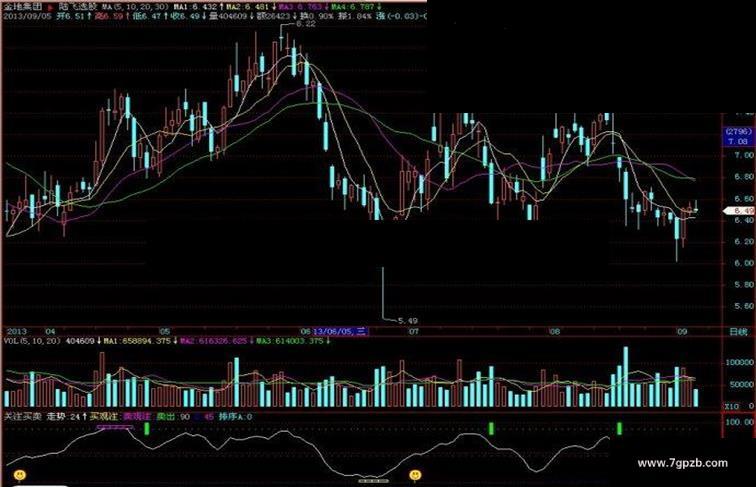Click the 卖出:90 green label
Screen dimensions: 756x487
coord(174,416)
